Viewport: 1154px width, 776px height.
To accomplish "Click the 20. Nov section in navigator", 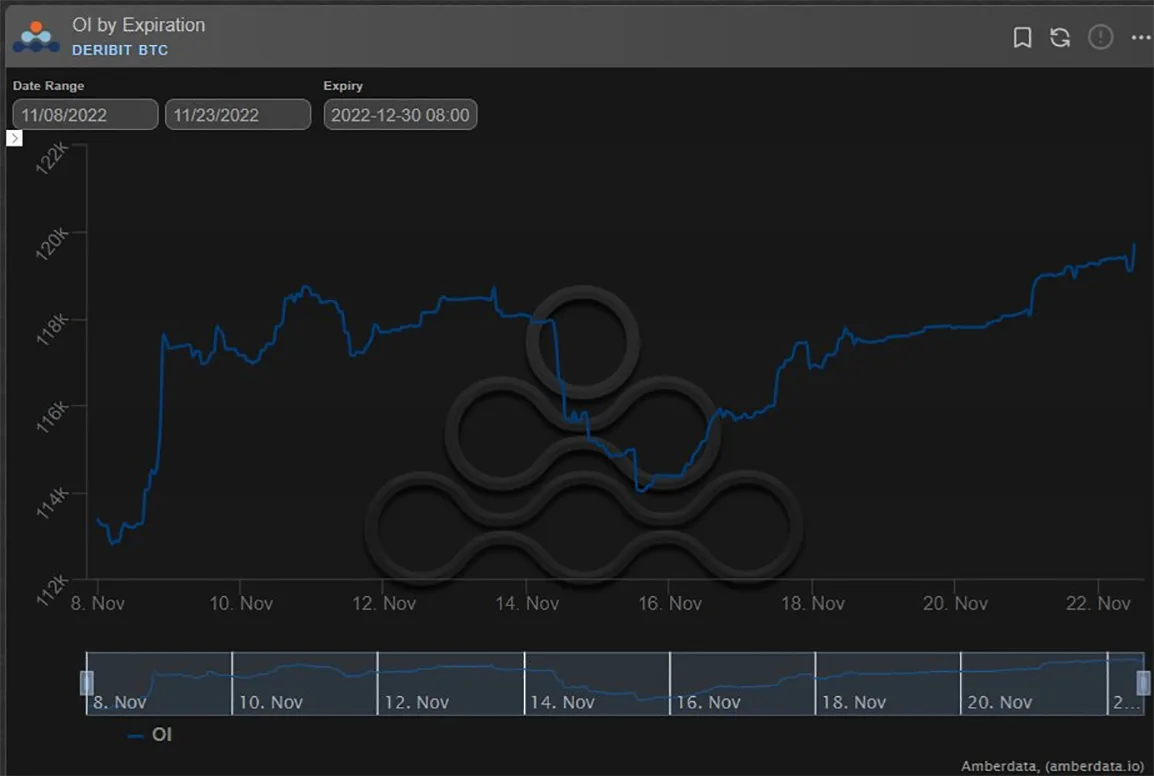I will [1034, 683].
